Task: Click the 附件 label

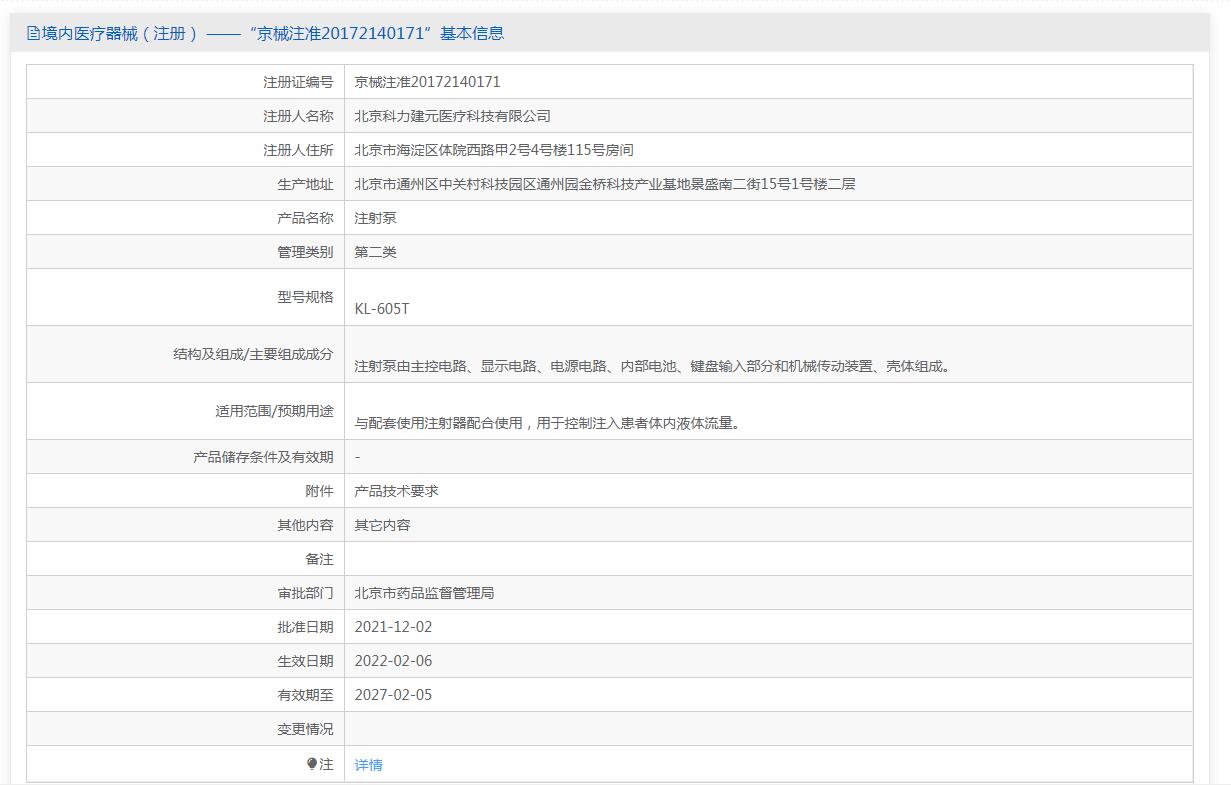Action: coord(319,491)
